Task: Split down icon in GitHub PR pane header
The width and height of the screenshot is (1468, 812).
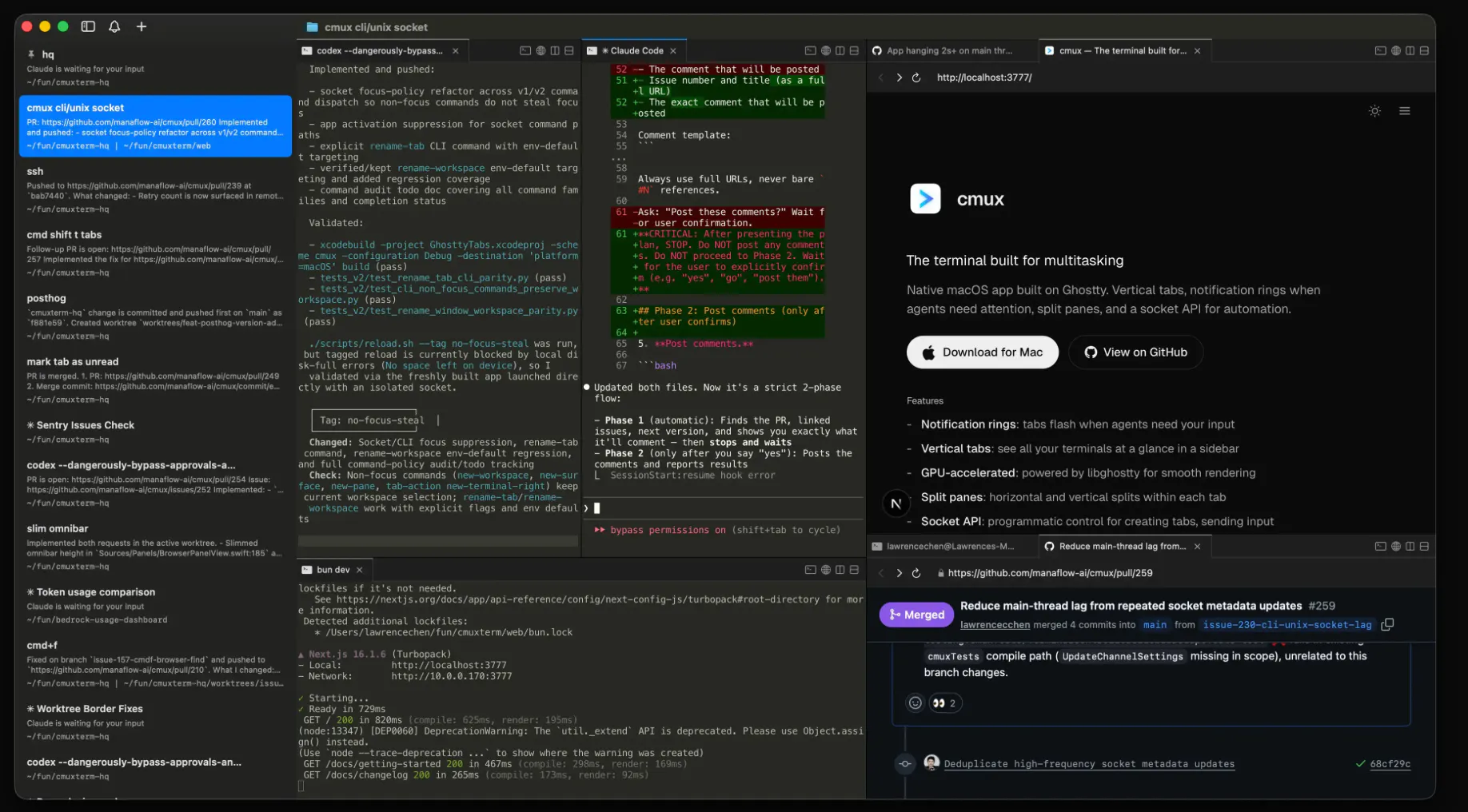Action: click(1424, 547)
